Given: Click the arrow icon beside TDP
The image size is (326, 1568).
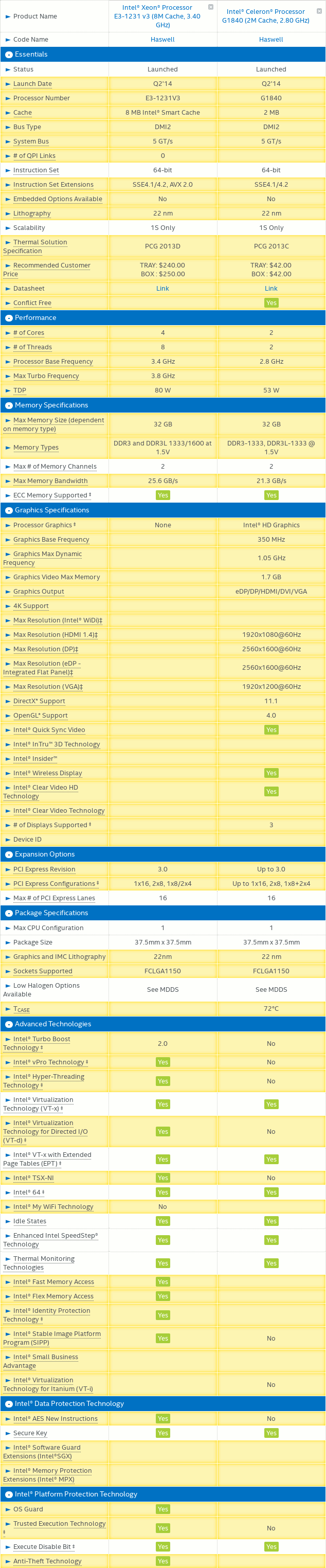Looking at the screenshot, I should click(8, 391).
